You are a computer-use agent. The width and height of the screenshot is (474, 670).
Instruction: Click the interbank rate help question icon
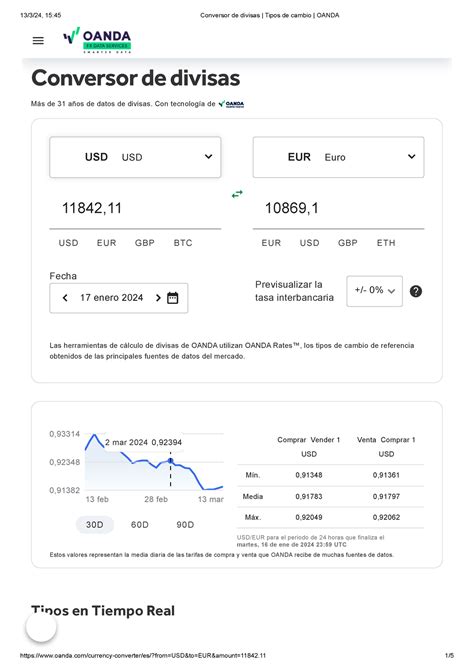tap(416, 291)
